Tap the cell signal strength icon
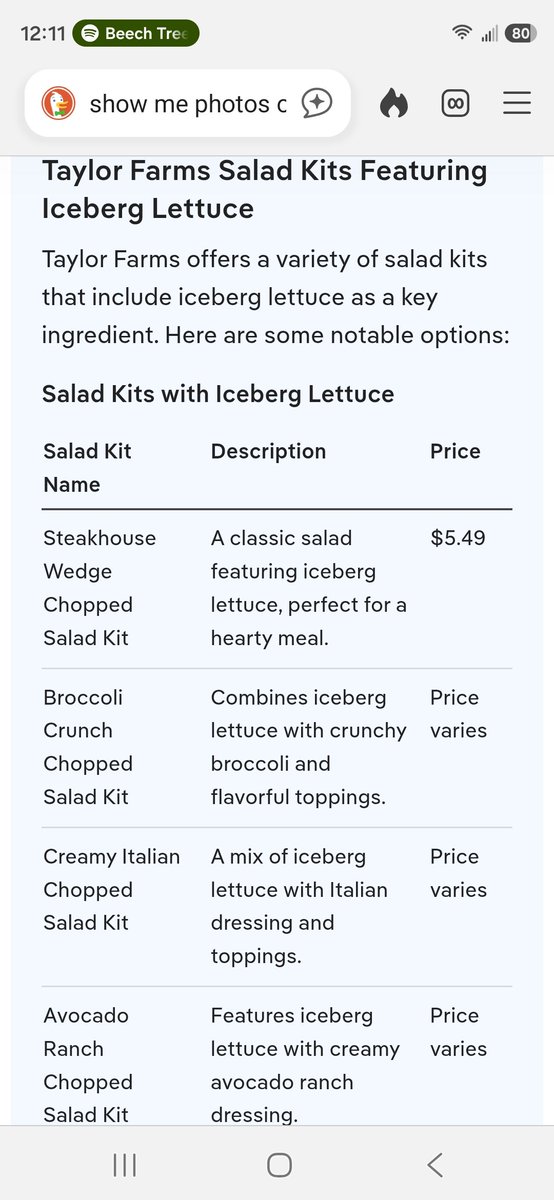Screen dimensions: 554x1200 pos(489,33)
